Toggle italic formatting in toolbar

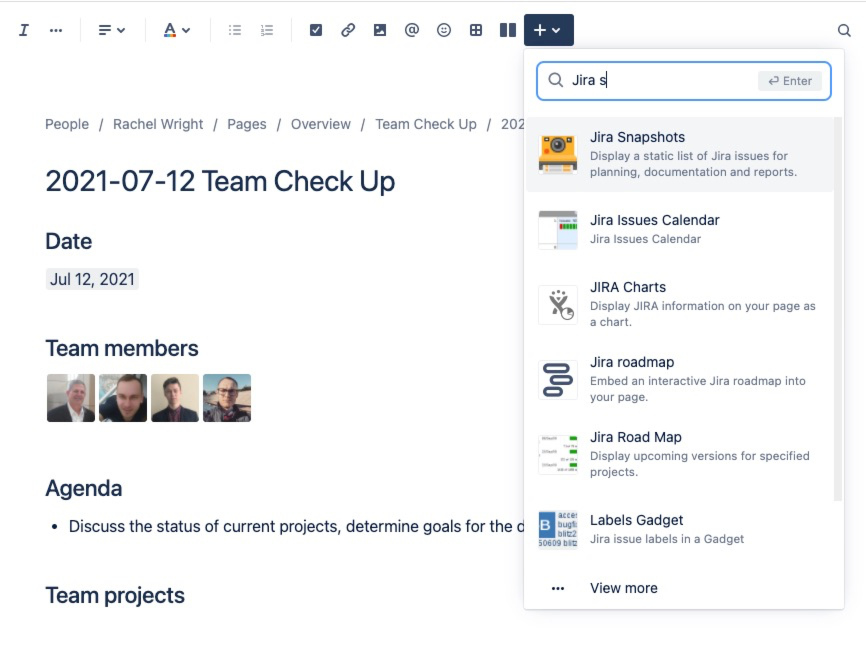pyautogui.click(x=24, y=30)
